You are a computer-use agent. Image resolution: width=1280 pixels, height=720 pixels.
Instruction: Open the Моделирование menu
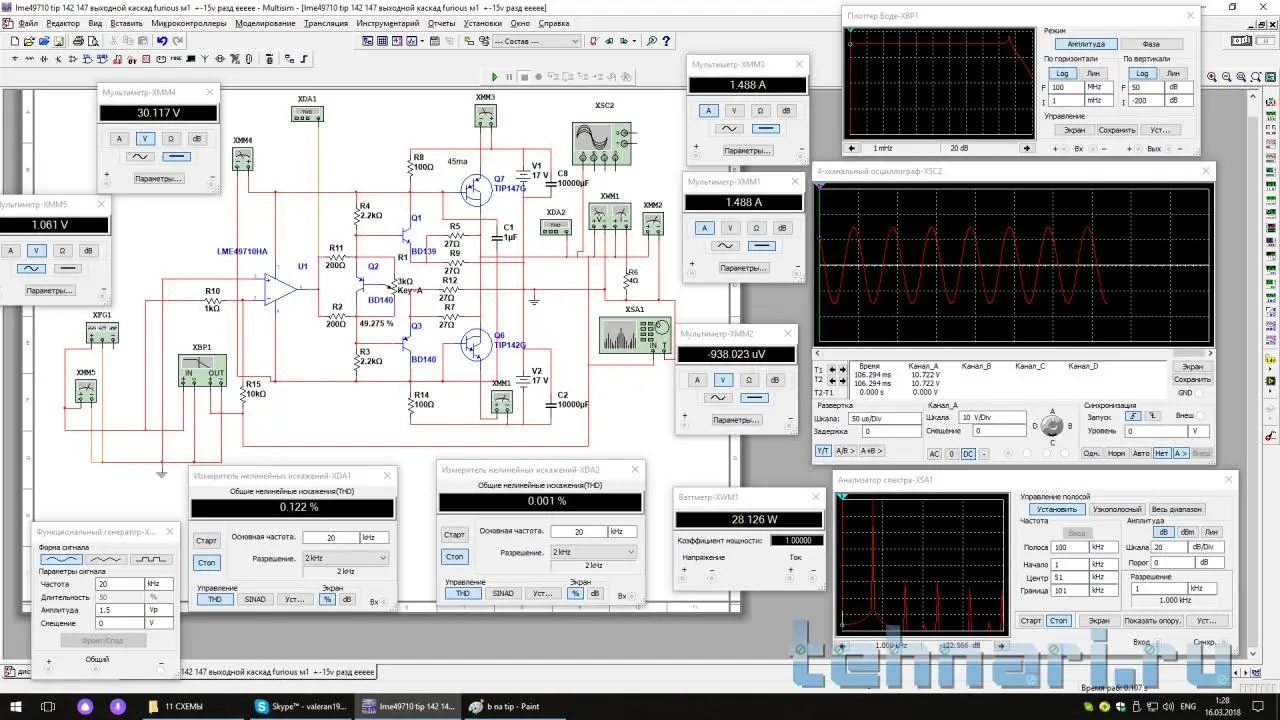coord(266,23)
